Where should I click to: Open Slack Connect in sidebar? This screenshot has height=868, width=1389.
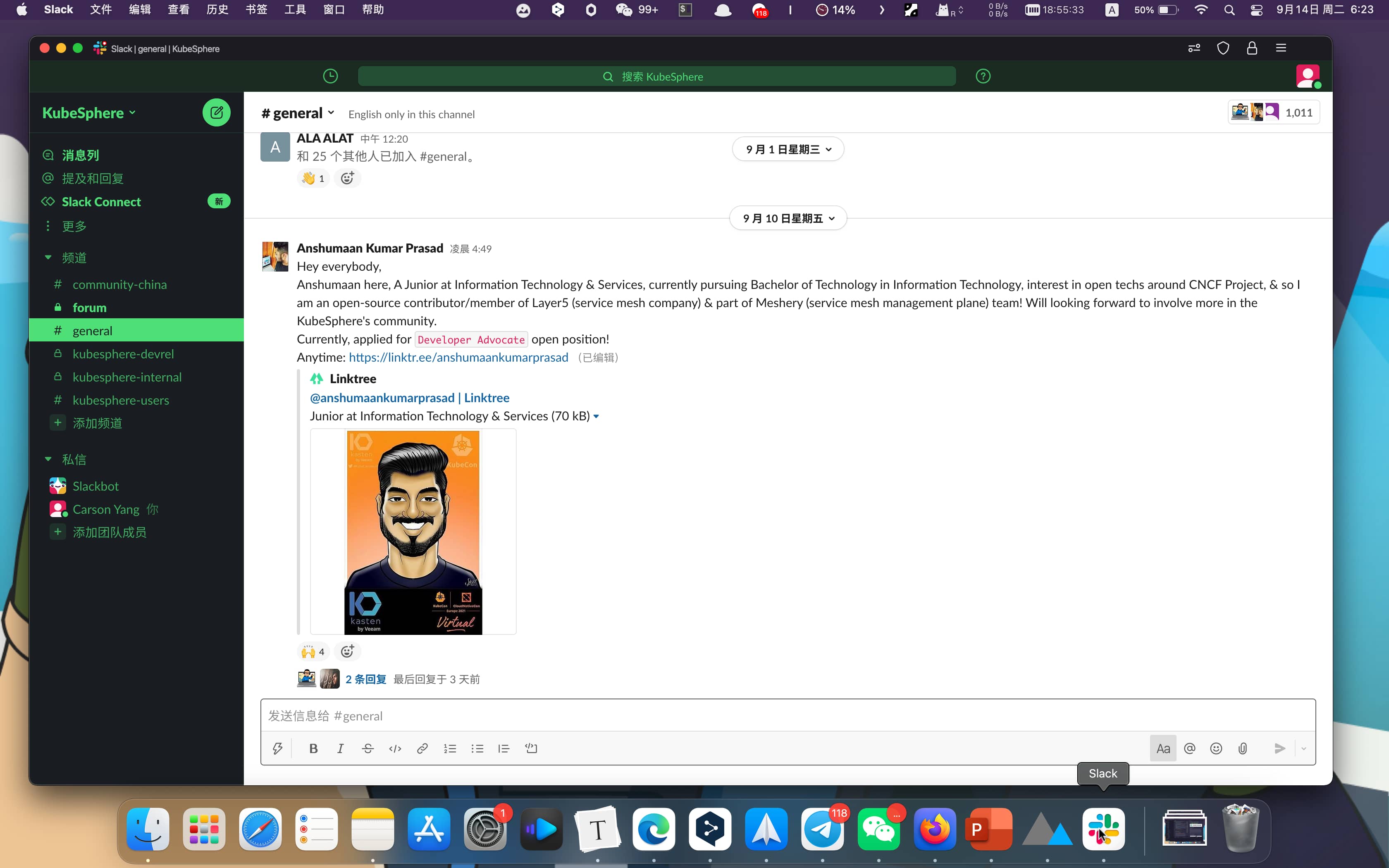click(101, 202)
